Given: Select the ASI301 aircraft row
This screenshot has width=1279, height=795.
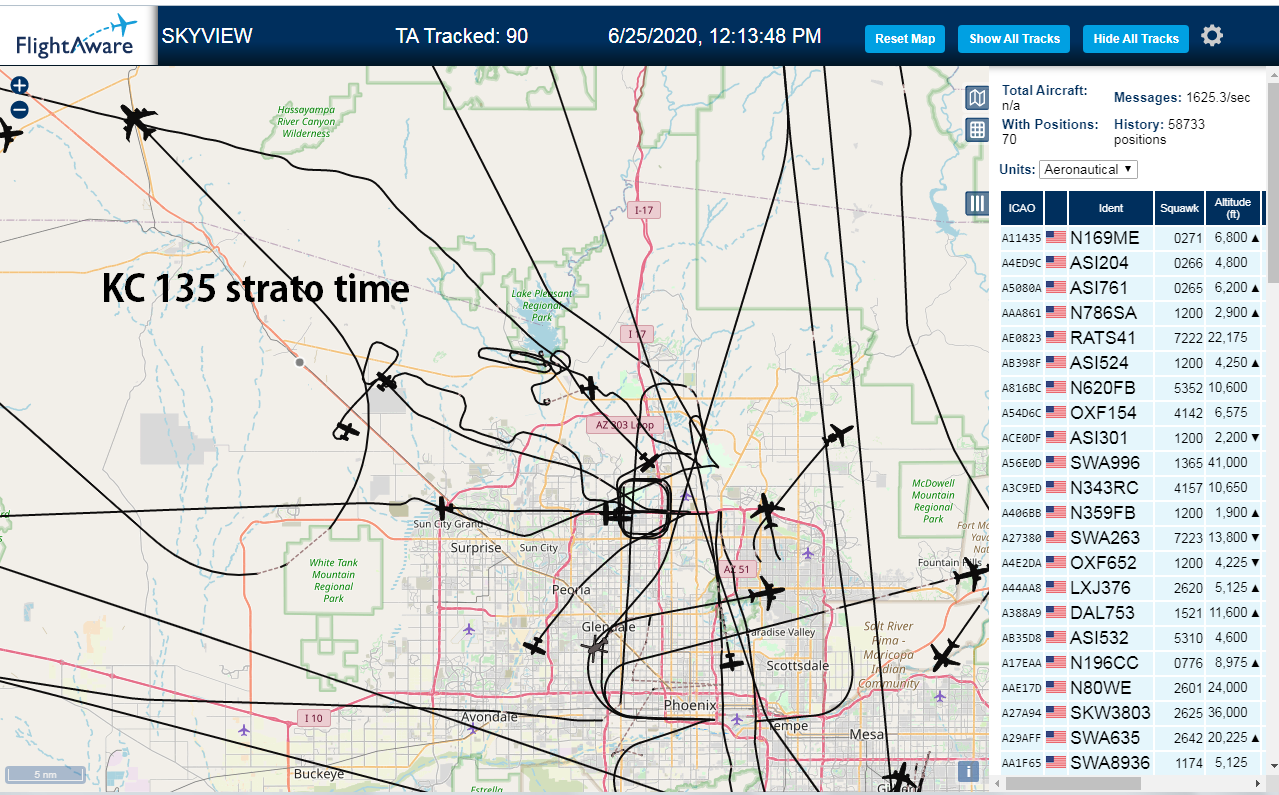Looking at the screenshot, I should [1131, 438].
